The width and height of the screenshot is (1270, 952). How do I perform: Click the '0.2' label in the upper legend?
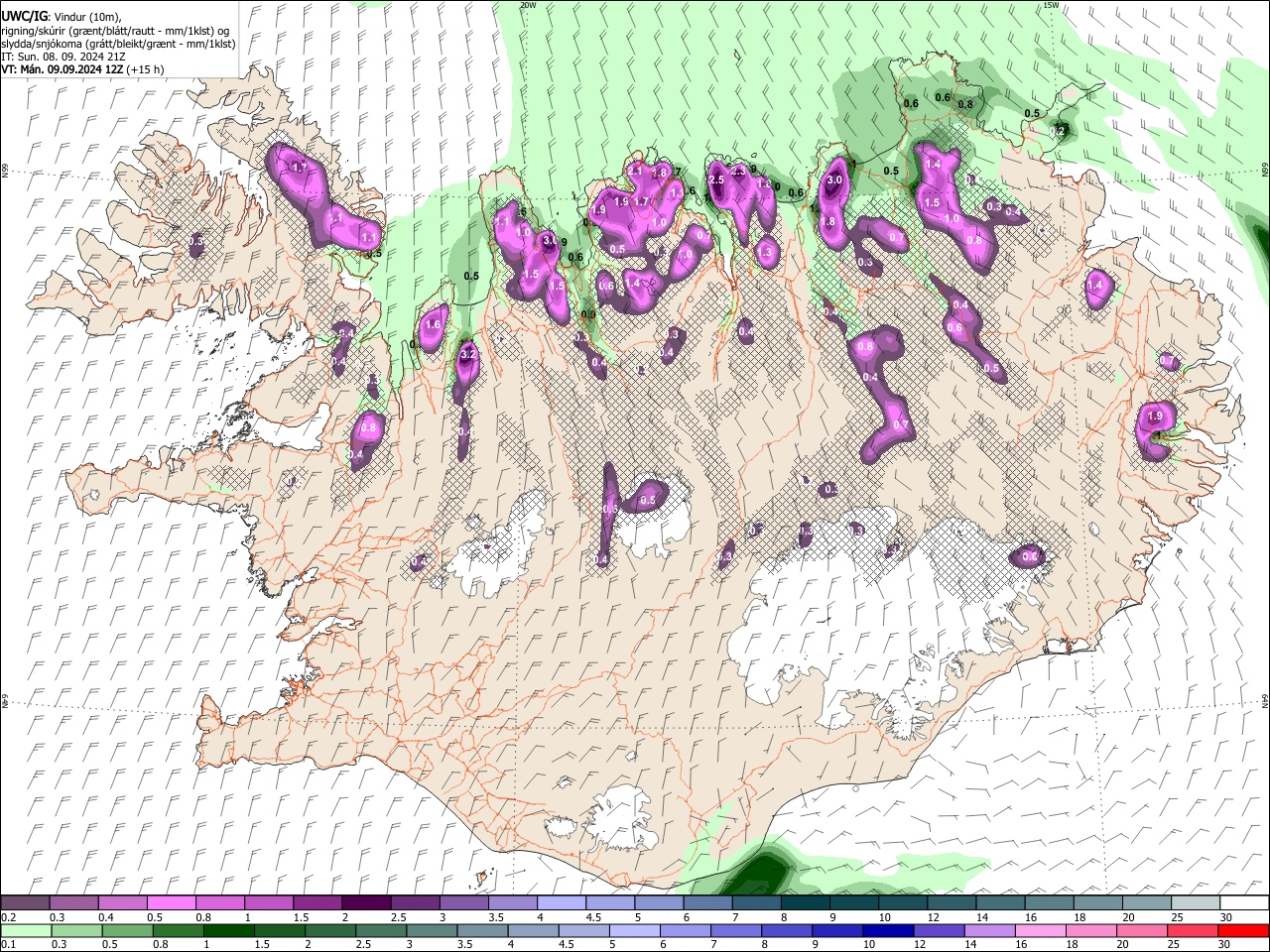[x=8, y=917]
